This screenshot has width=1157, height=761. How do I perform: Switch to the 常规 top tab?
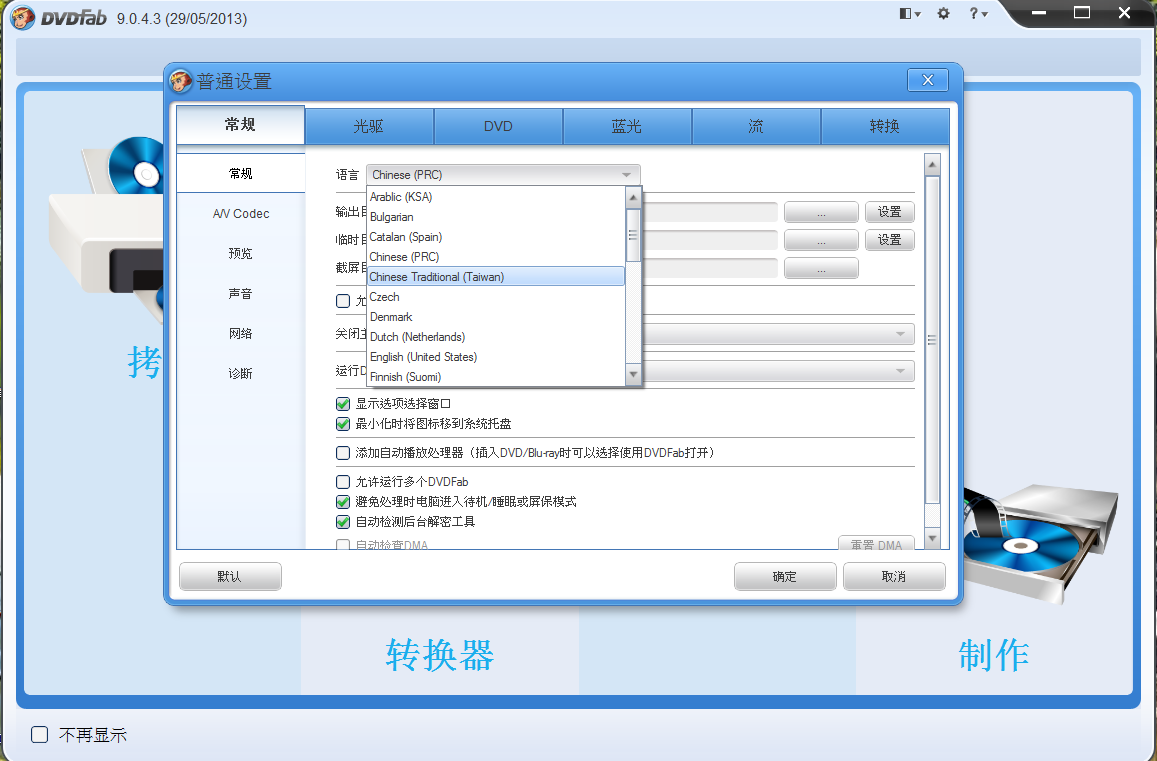tap(241, 125)
